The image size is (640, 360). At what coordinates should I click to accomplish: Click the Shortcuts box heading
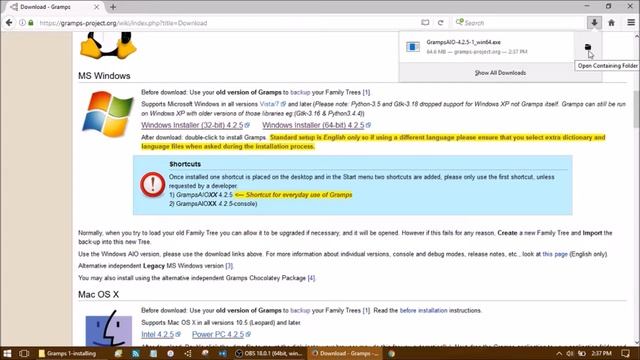point(185,164)
